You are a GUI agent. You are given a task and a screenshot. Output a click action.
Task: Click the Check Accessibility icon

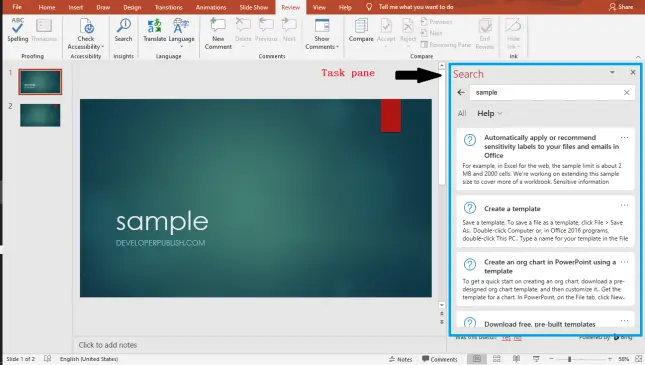86,27
